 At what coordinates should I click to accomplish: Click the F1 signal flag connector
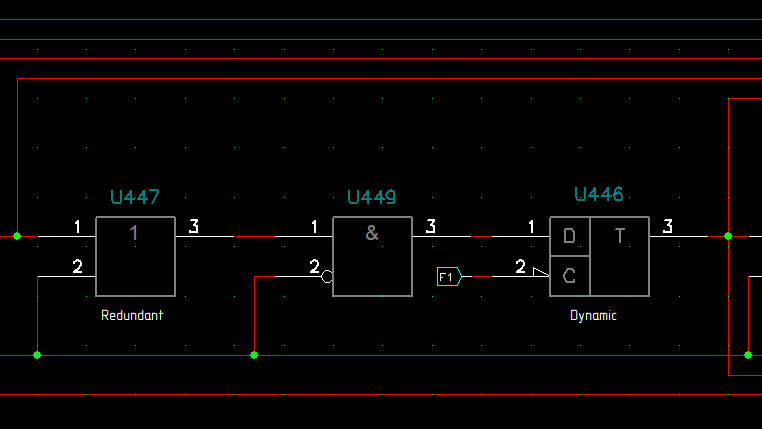click(448, 276)
